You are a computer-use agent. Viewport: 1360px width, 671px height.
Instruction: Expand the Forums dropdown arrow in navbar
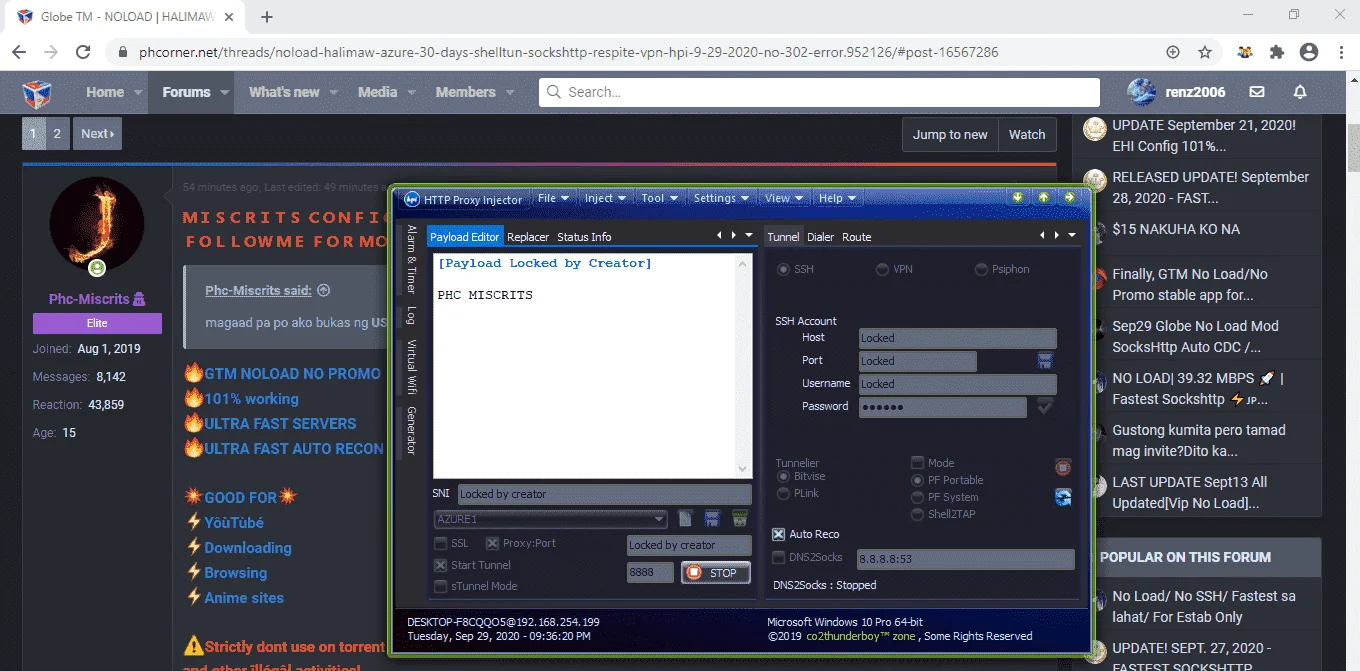[225, 93]
